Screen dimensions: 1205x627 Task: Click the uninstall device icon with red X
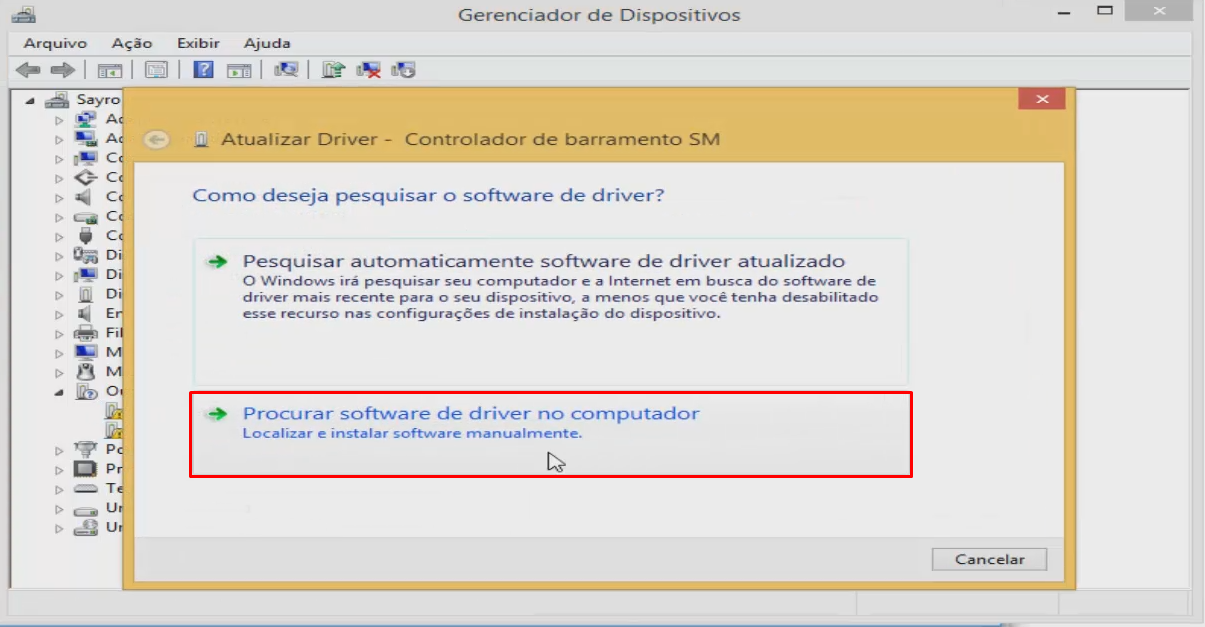click(x=369, y=70)
